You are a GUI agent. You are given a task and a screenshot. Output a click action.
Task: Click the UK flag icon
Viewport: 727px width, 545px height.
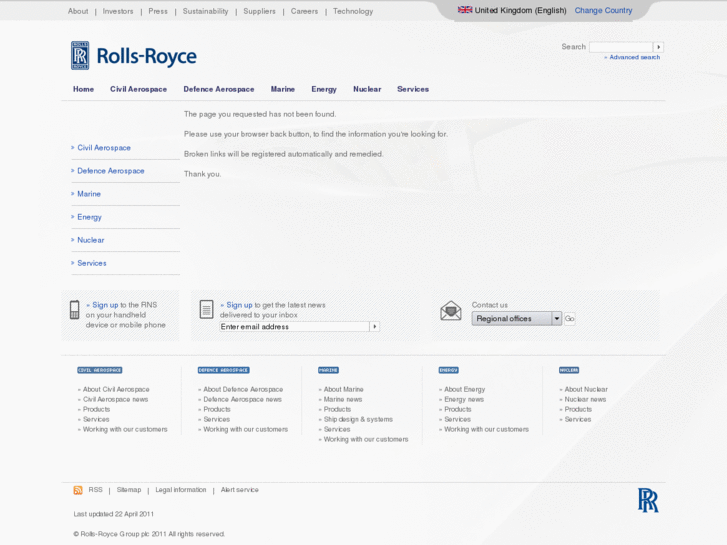[x=465, y=10]
